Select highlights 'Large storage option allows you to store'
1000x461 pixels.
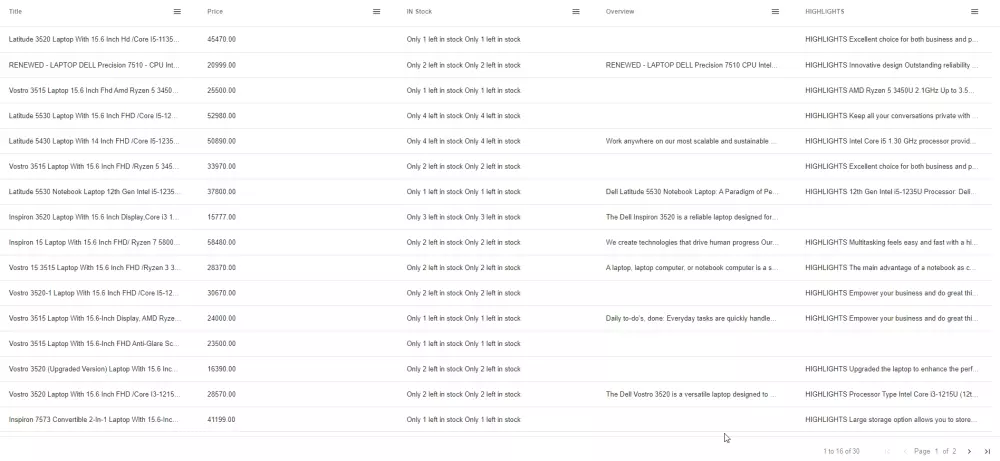click(x=892, y=420)
